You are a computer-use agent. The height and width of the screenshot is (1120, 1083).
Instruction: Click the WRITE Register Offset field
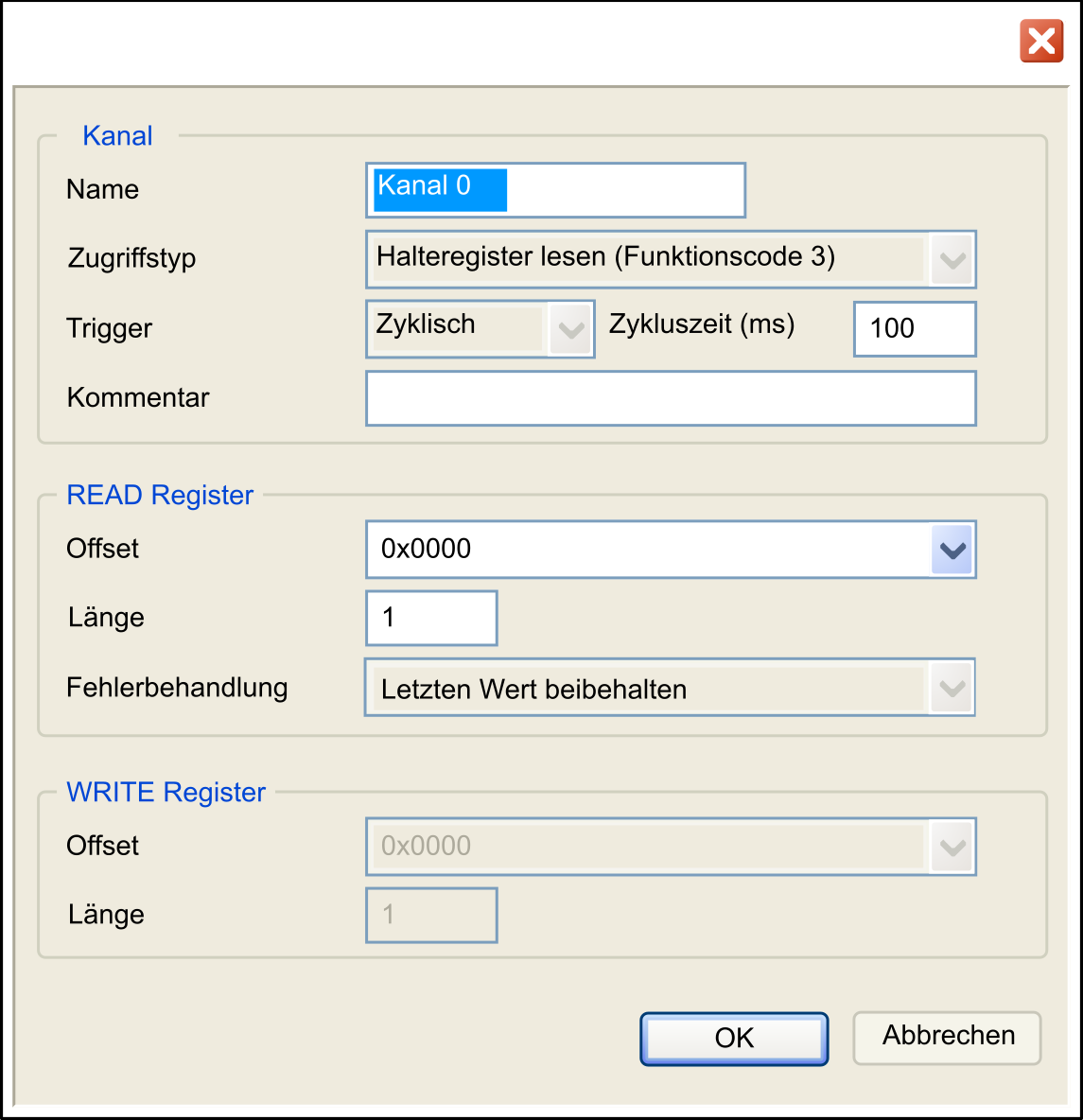click(x=648, y=847)
